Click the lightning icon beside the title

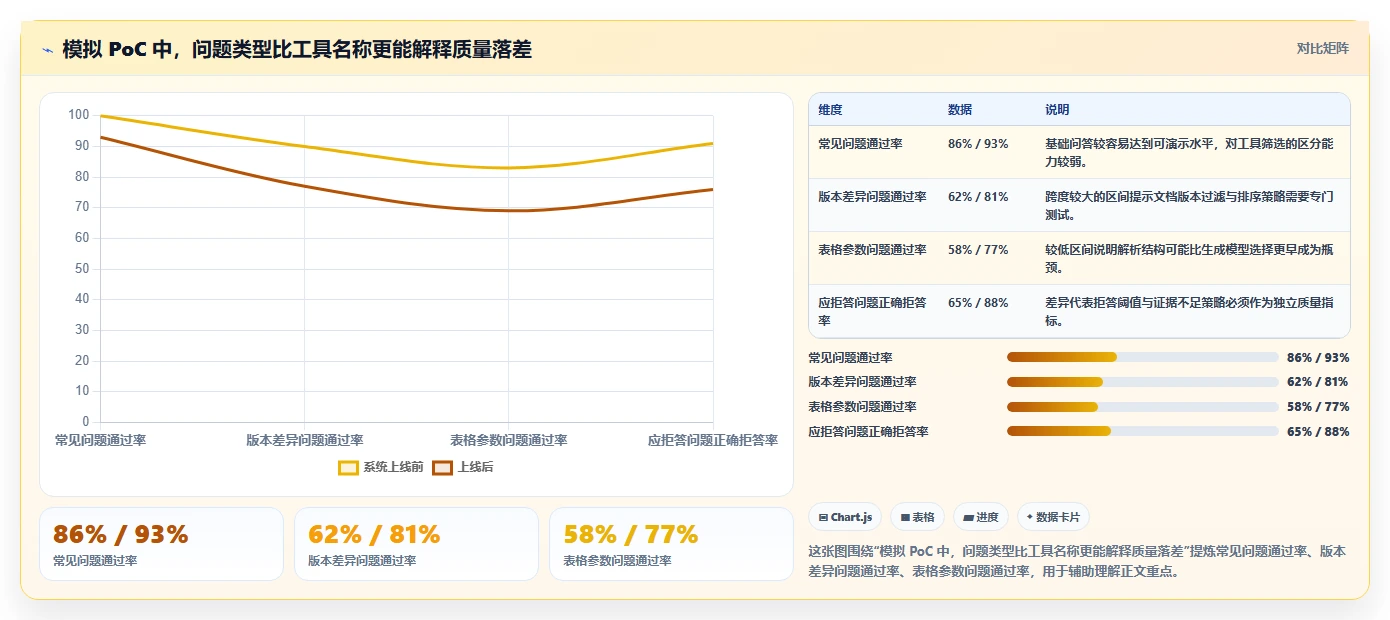pyautogui.click(x=47, y=50)
